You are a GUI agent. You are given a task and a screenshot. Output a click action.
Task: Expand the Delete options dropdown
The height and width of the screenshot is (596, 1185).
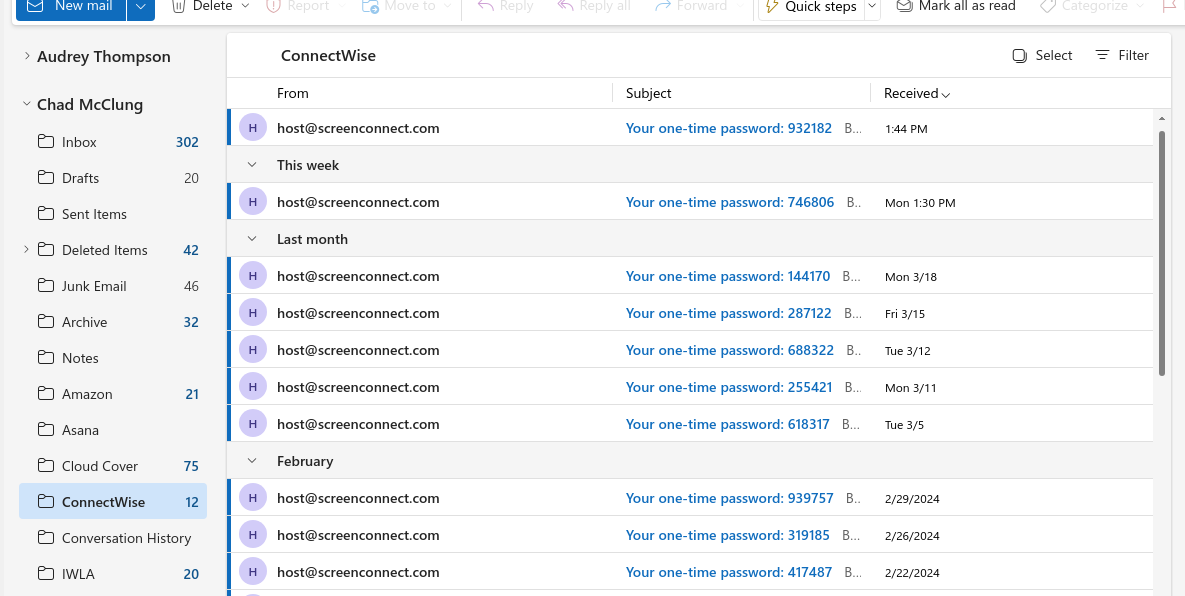(x=245, y=7)
